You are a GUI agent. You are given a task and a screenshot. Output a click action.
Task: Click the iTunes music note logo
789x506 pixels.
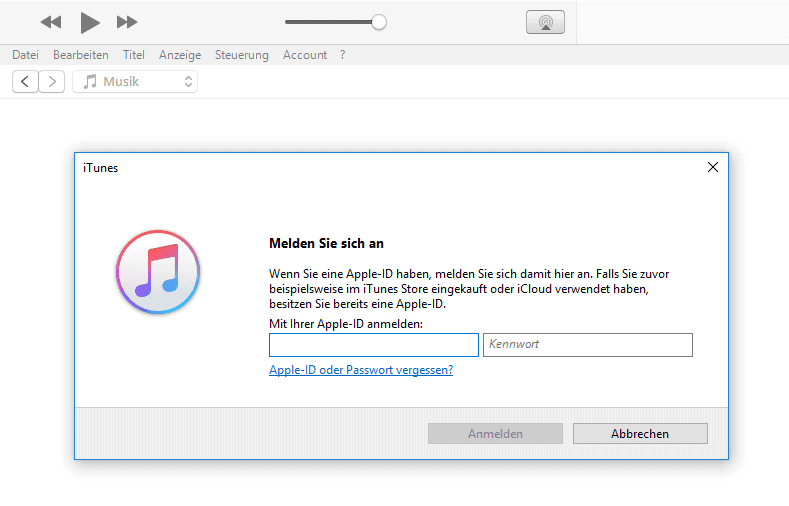[x=158, y=272]
